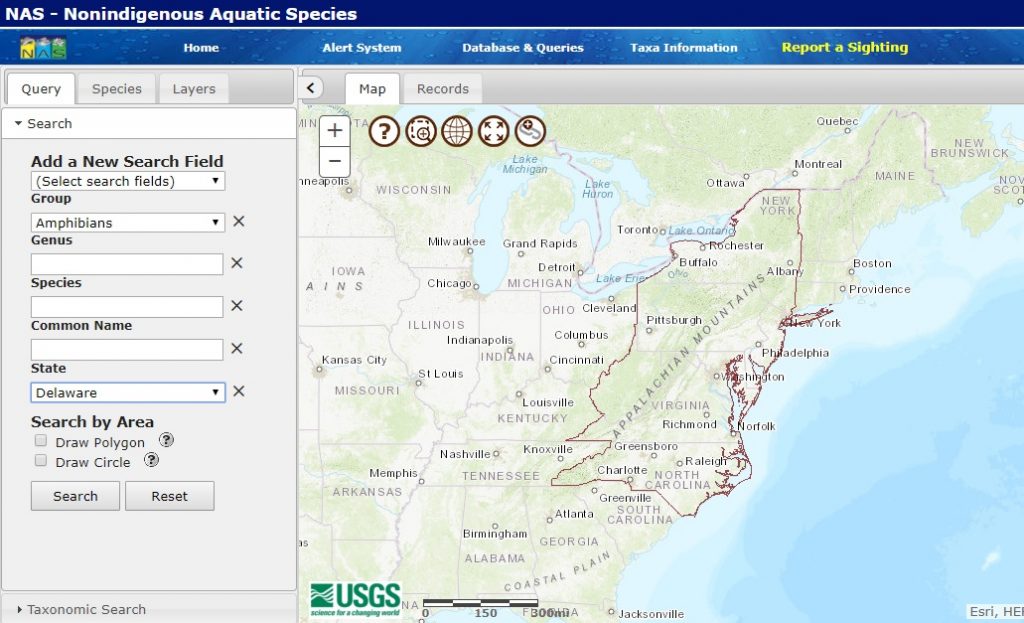Click the NAS logo icon in navigation bar
Viewport: 1024px width, 623px height.
click(x=41, y=46)
